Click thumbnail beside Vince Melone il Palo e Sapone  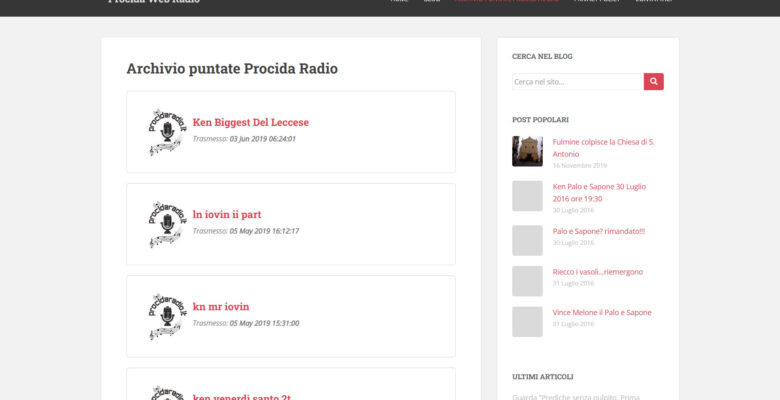(527, 322)
